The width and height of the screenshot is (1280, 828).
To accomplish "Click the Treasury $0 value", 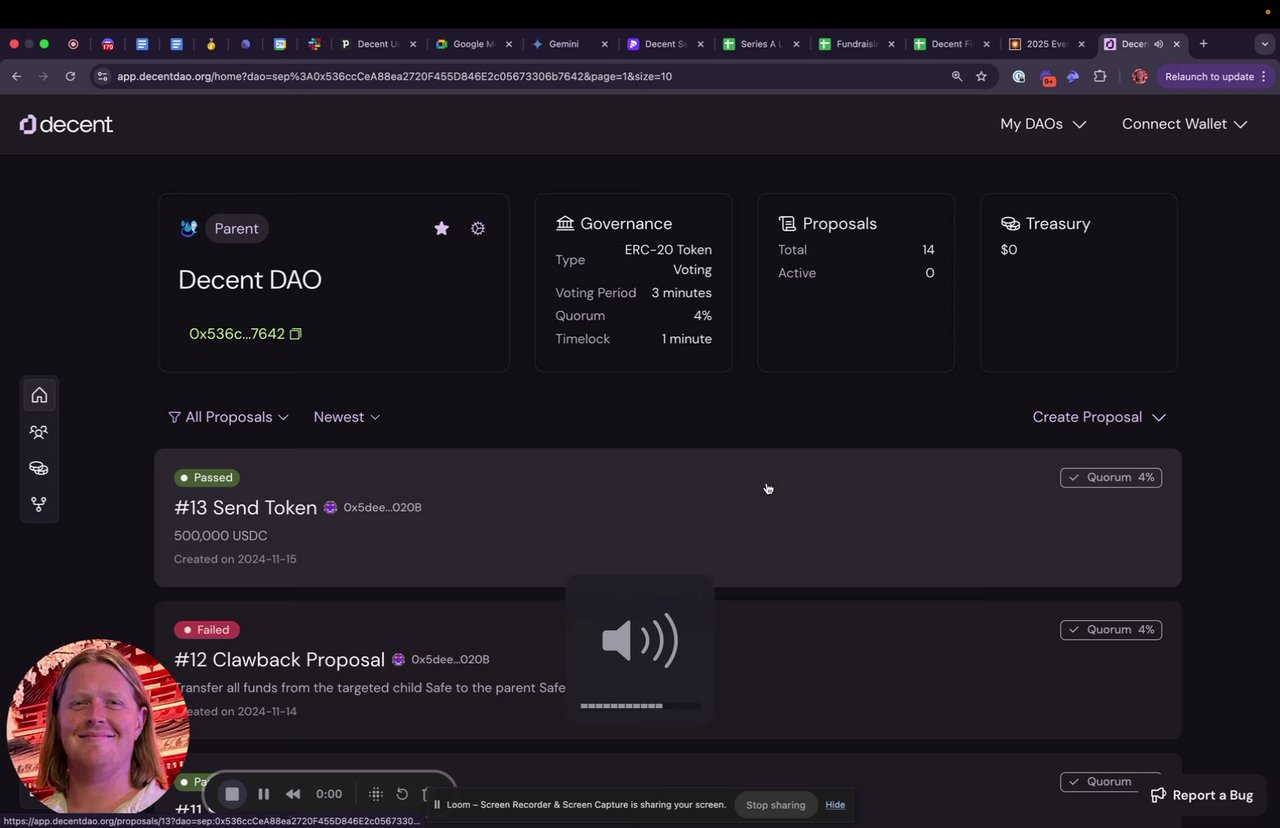I will pos(1009,249).
